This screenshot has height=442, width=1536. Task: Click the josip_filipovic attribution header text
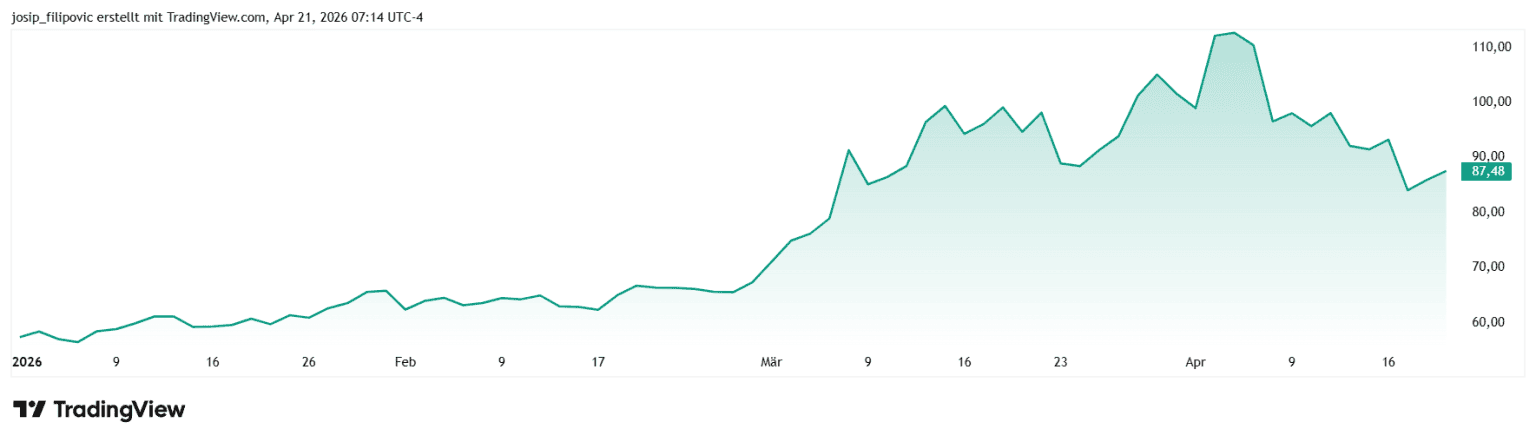click(x=217, y=17)
